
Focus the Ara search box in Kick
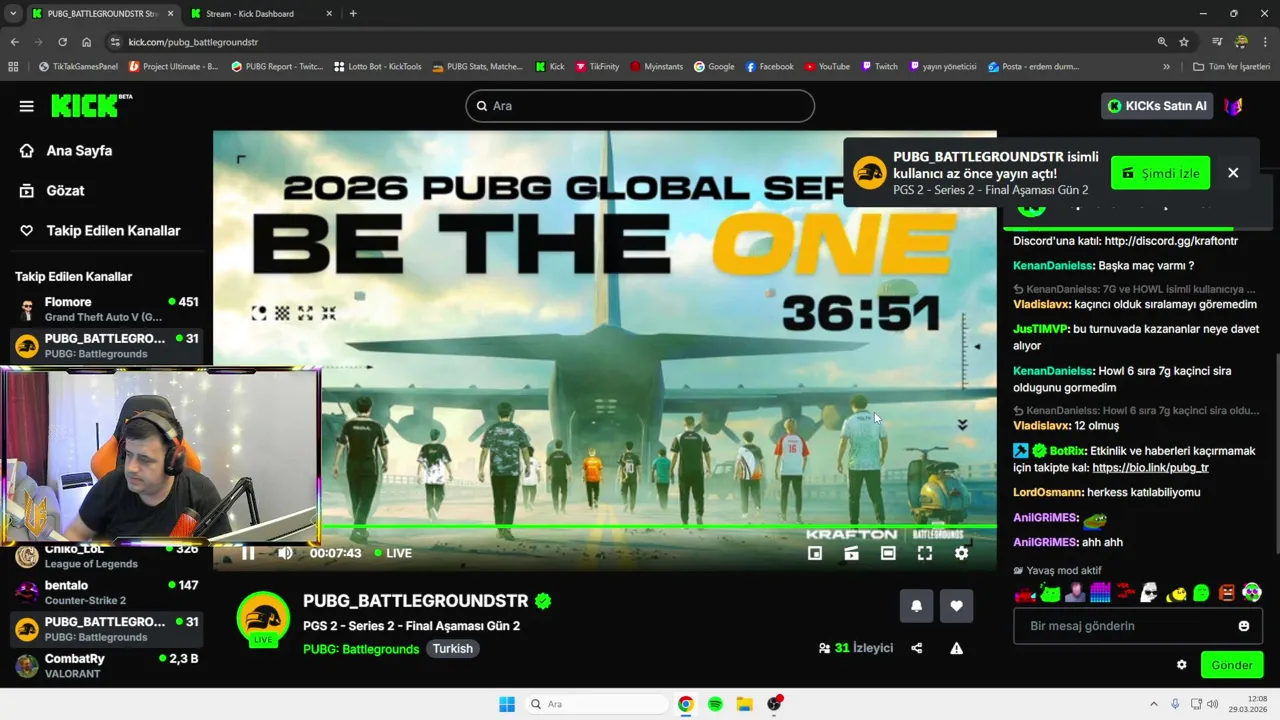(x=640, y=106)
